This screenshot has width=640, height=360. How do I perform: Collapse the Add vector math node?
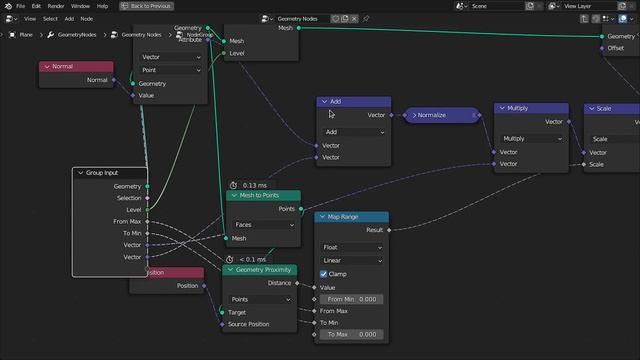coord(324,102)
